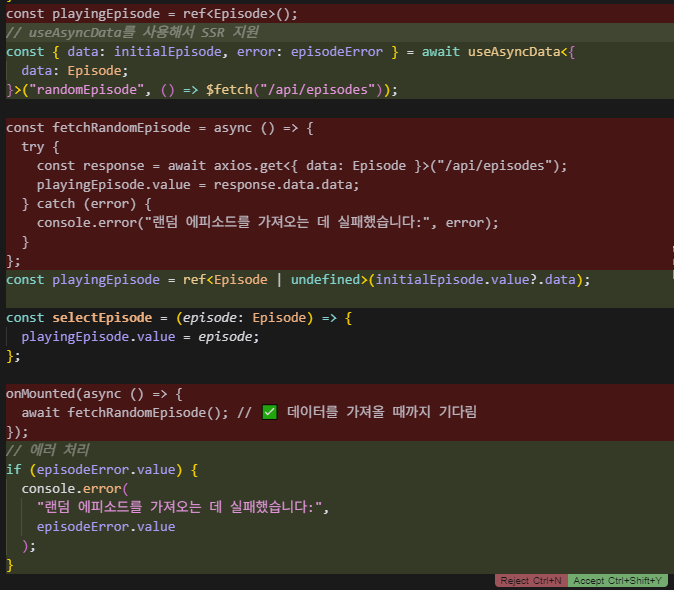
Task: Click the diff marker on the right scrollbar
Action: coord(671,250)
